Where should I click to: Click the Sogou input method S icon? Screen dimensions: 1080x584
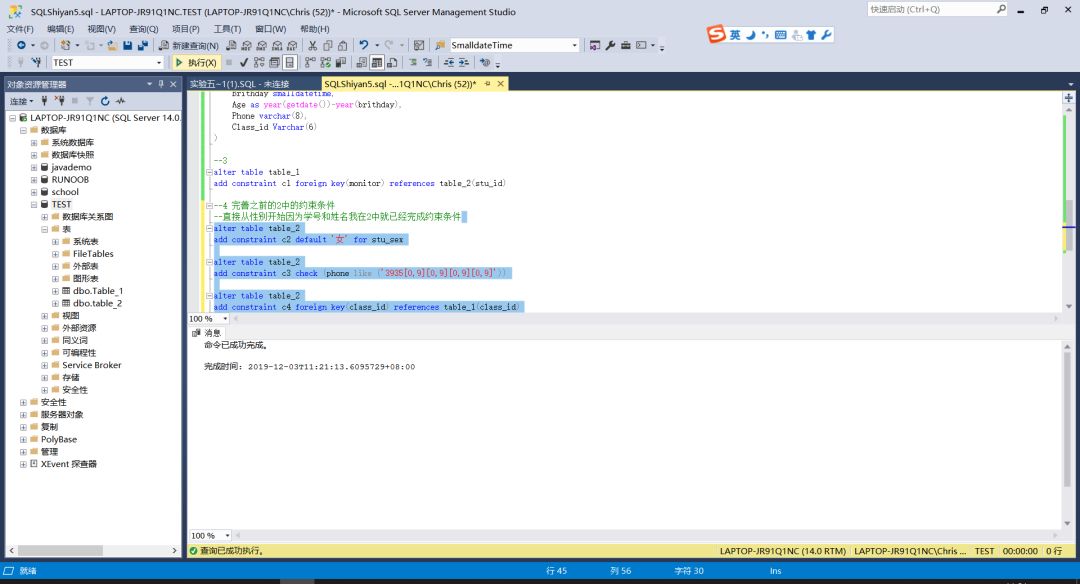pos(716,35)
